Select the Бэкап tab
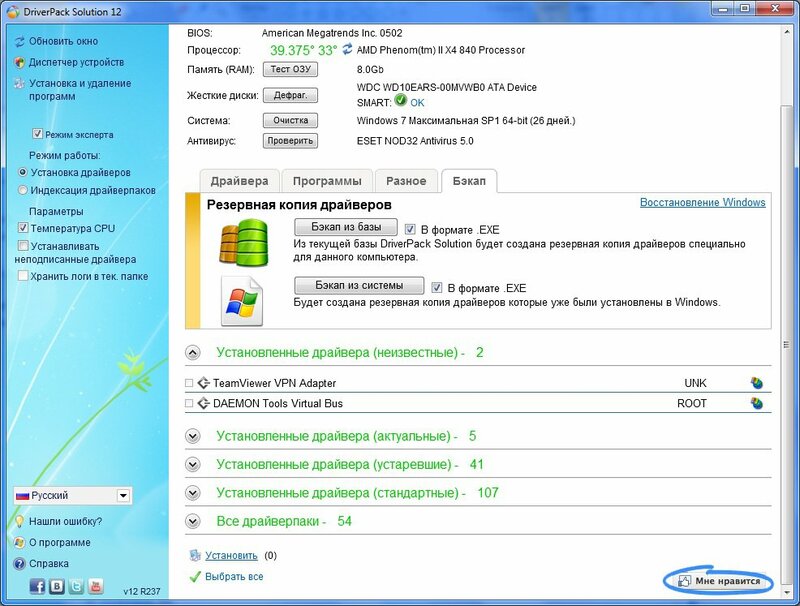Image resolution: width=800 pixels, height=606 pixels. click(469, 181)
